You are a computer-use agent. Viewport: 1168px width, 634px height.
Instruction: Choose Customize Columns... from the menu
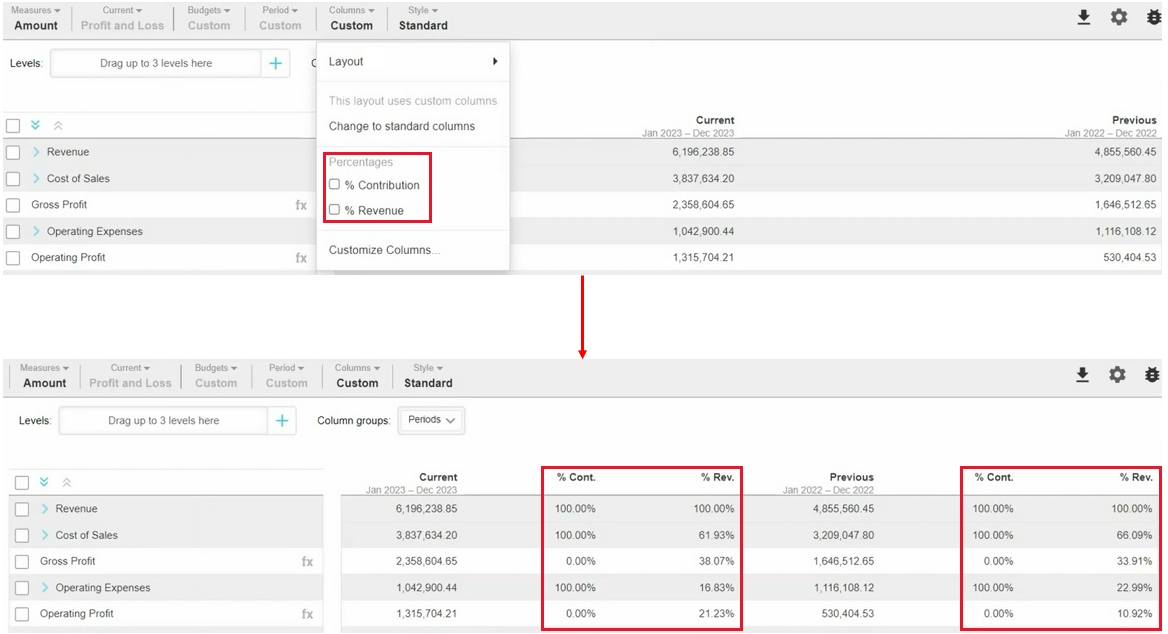[384, 250]
